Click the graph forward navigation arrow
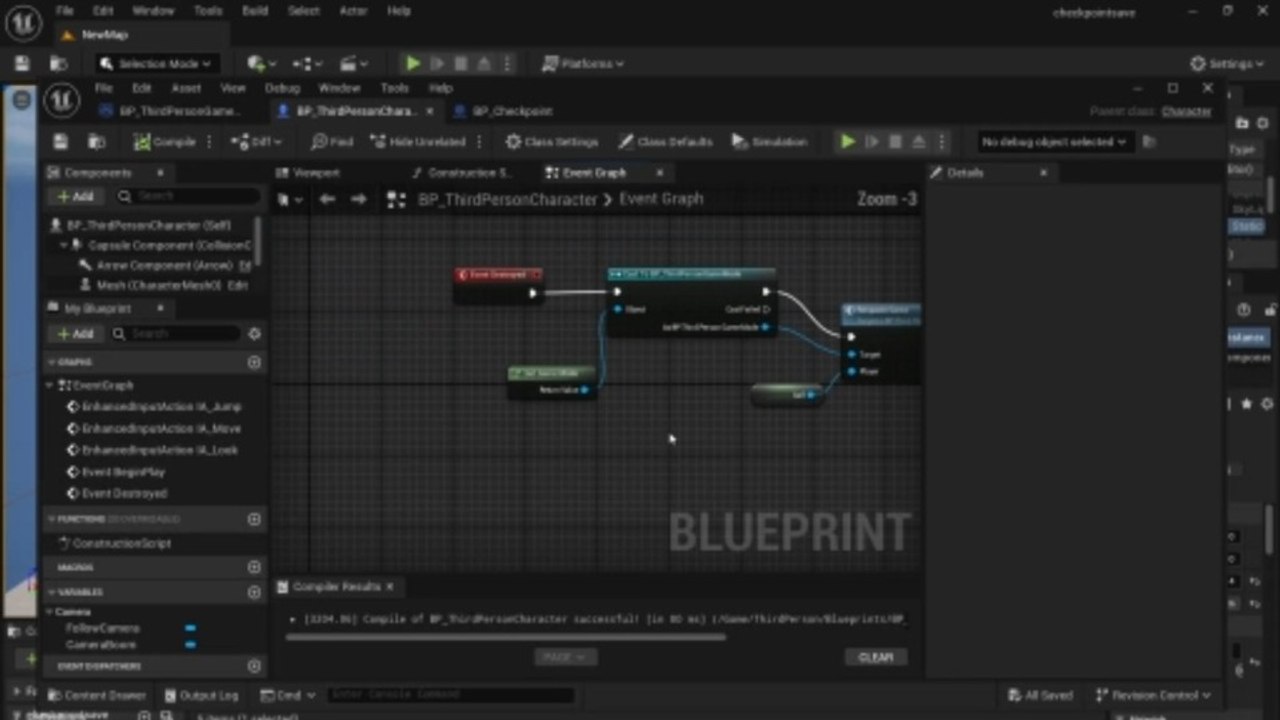Viewport: 1280px width, 720px height. [358, 199]
